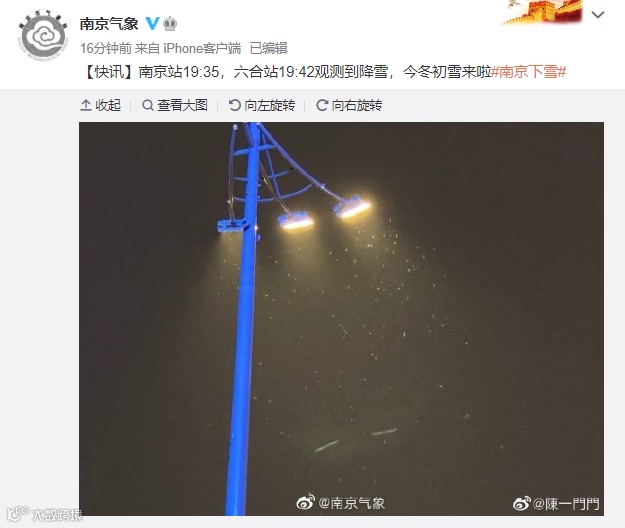Click the counterclockwise rotate icon

pyautogui.click(x=235, y=105)
